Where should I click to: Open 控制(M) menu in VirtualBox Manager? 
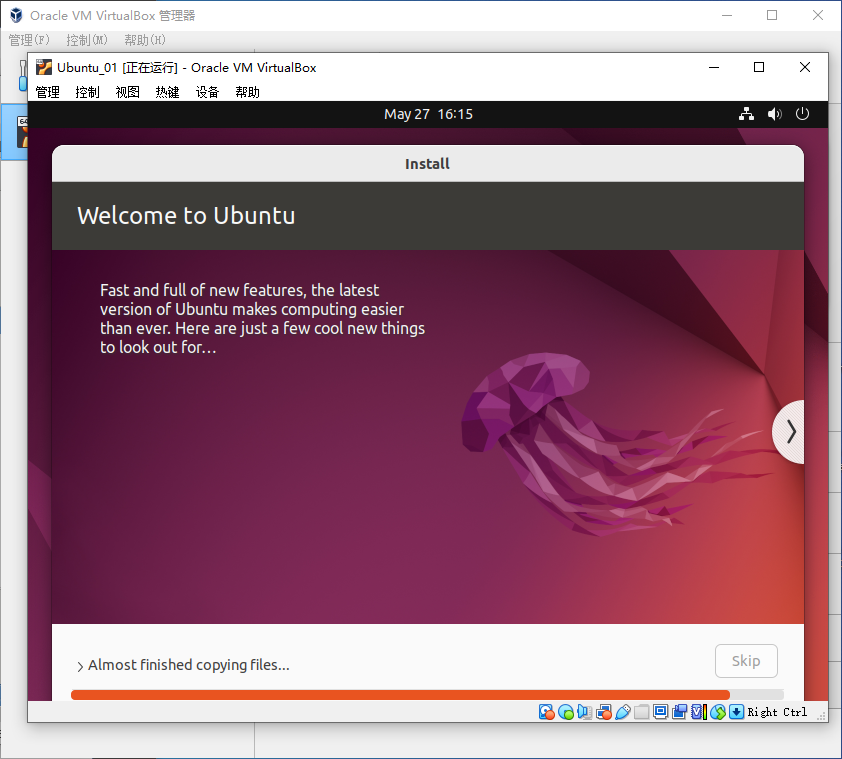coord(87,40)
